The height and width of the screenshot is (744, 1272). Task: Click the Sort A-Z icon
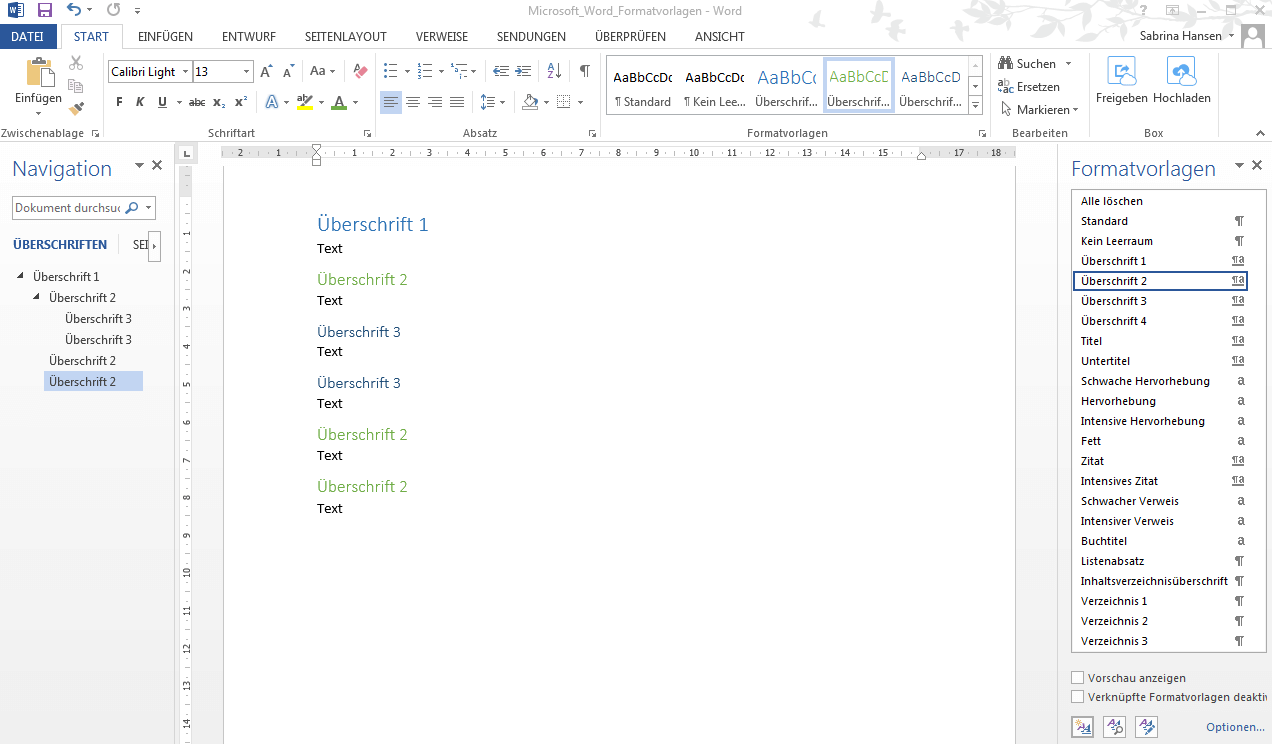(554, 72)
